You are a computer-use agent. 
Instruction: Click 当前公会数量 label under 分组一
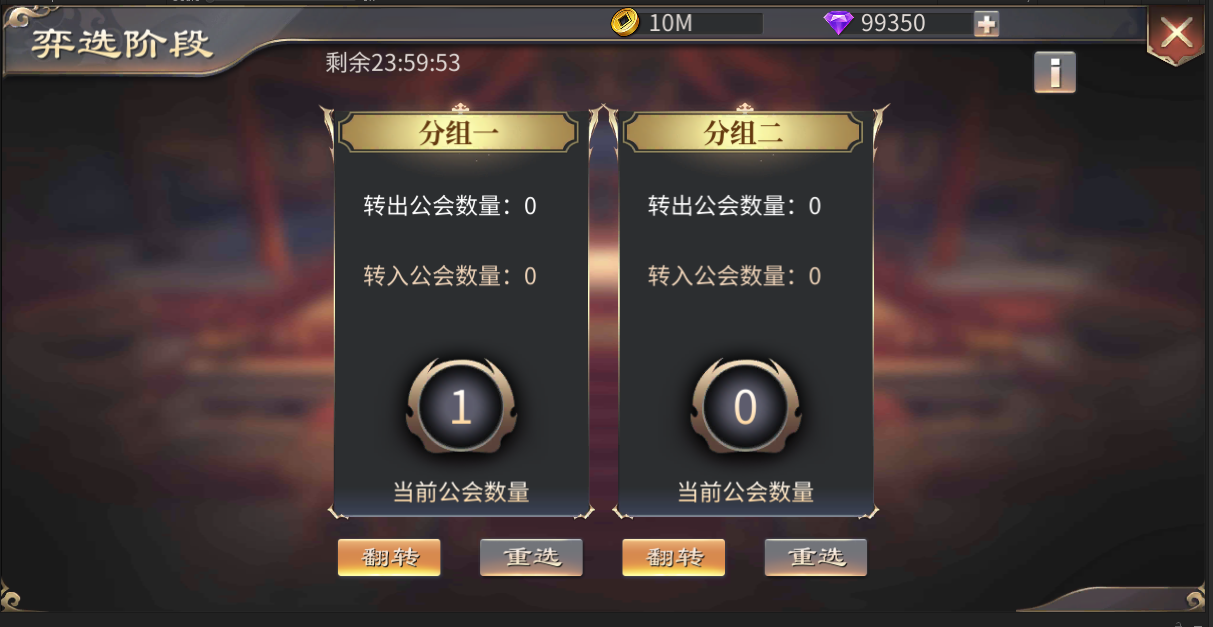point(461,491)
